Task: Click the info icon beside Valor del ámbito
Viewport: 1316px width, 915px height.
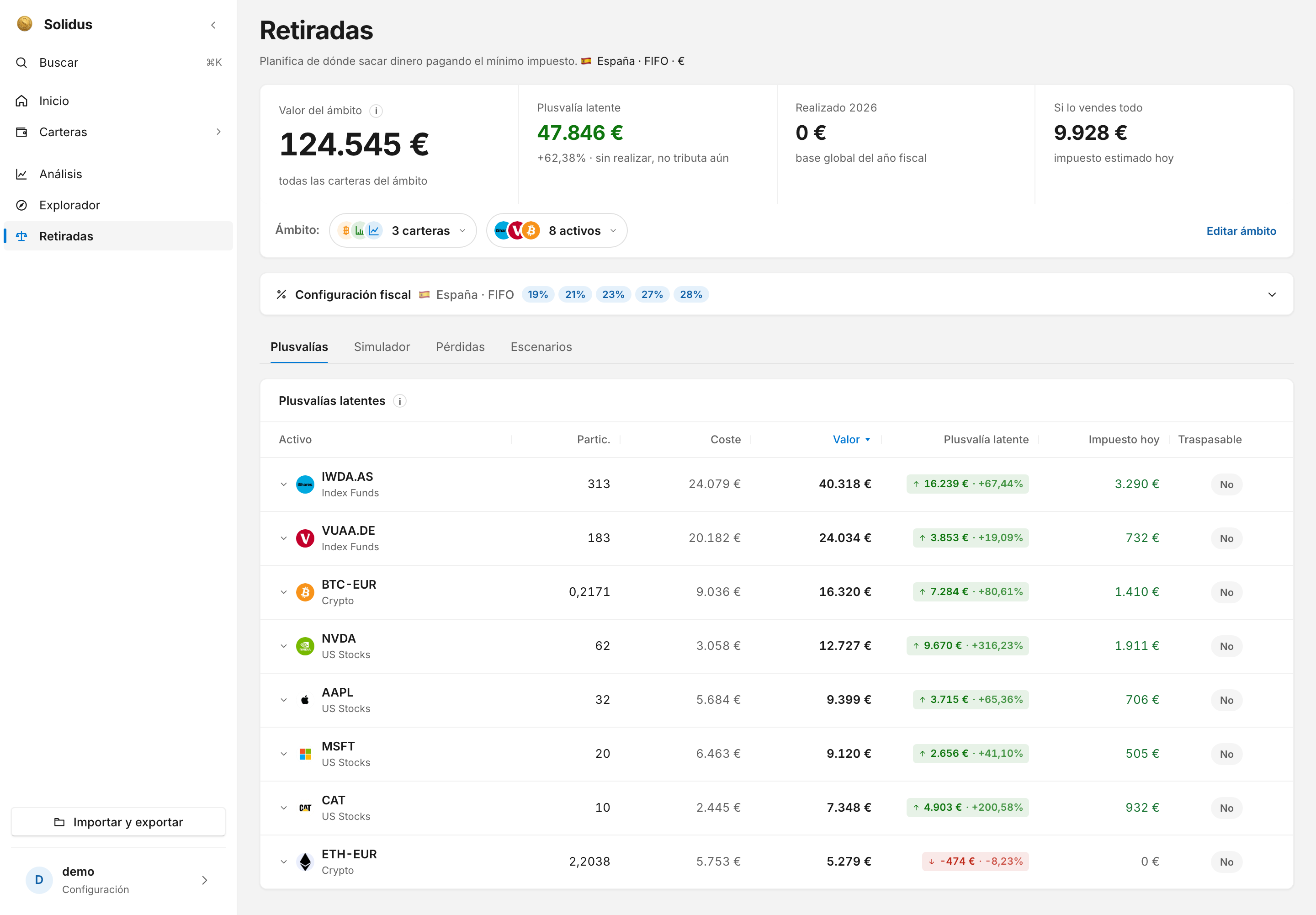Action: point(376,111)
